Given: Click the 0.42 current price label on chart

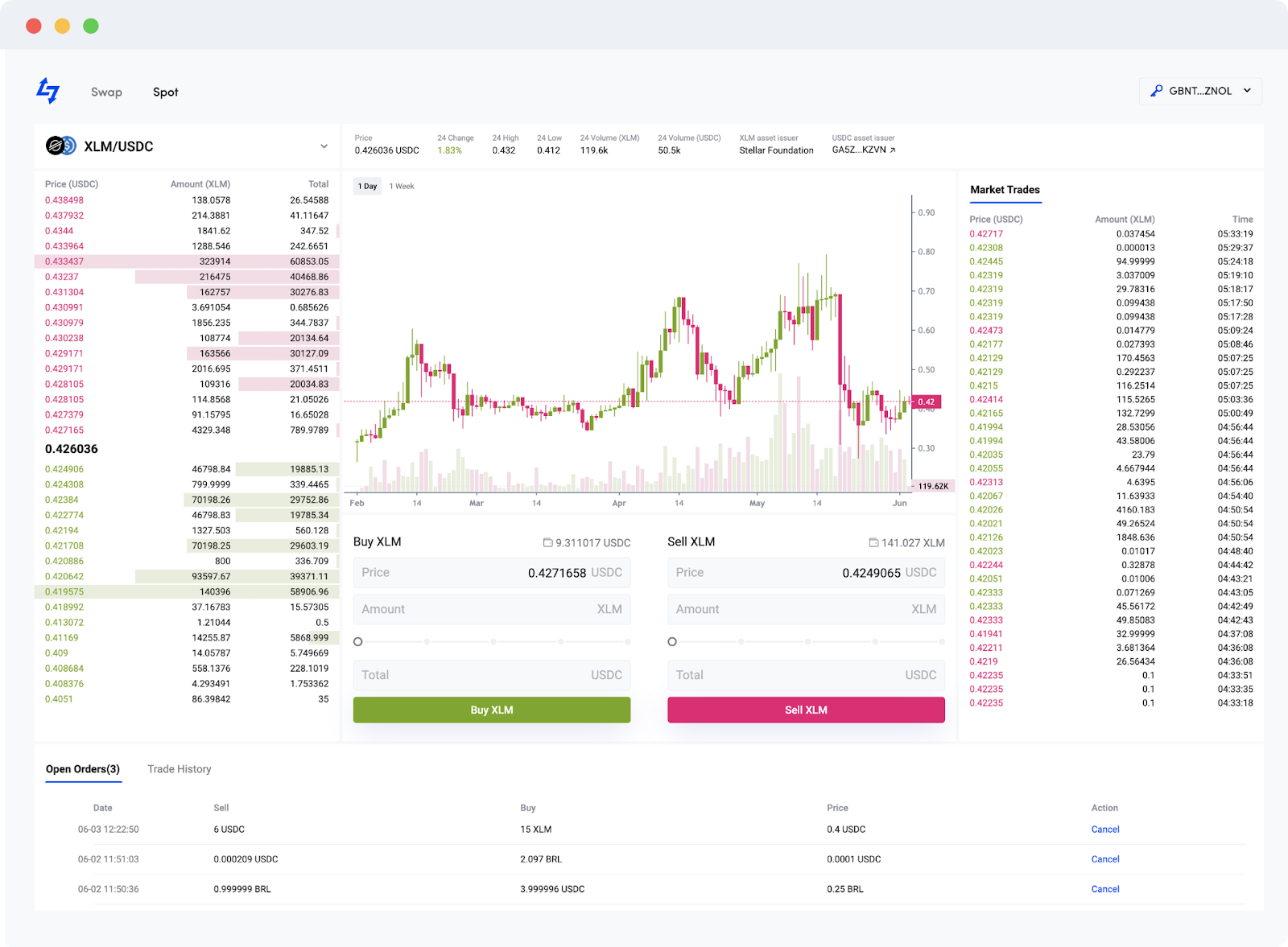Looking at the screenshot, I should 927,401.
